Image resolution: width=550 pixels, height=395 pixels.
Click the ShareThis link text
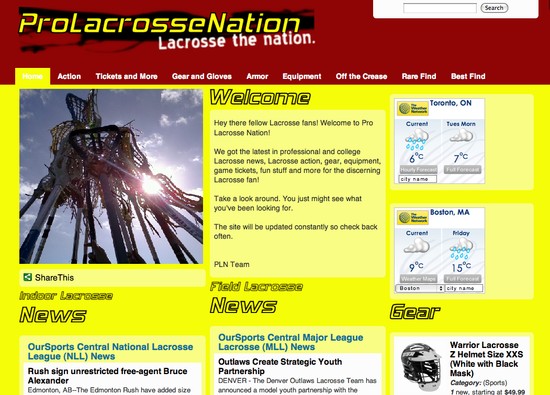click(x=54, y=277)
